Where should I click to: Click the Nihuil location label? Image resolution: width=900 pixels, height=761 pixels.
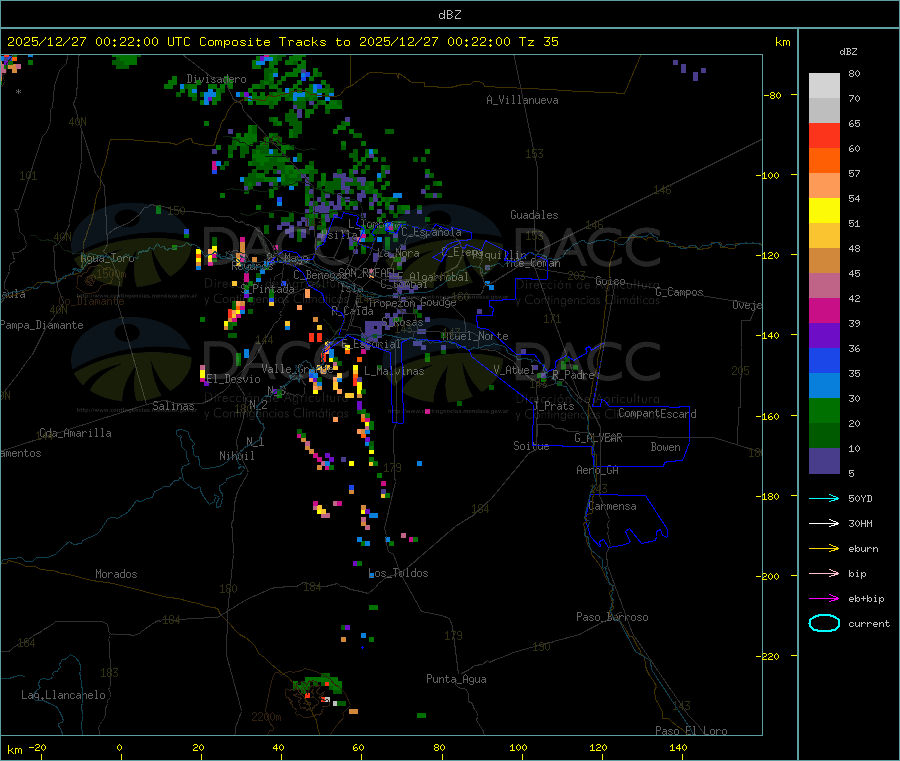pyautogui.click(x=236, y=456)
